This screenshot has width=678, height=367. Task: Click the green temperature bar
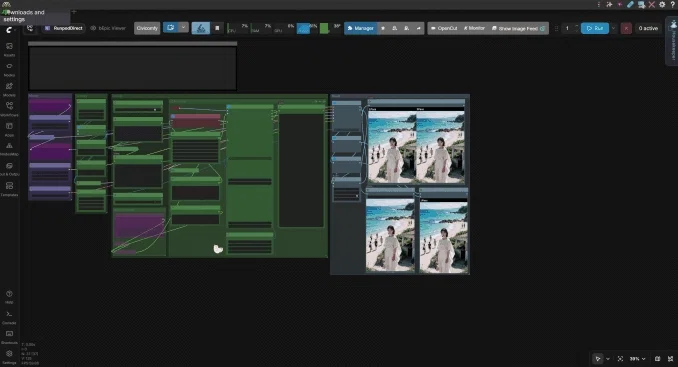[x=323, y=29]
